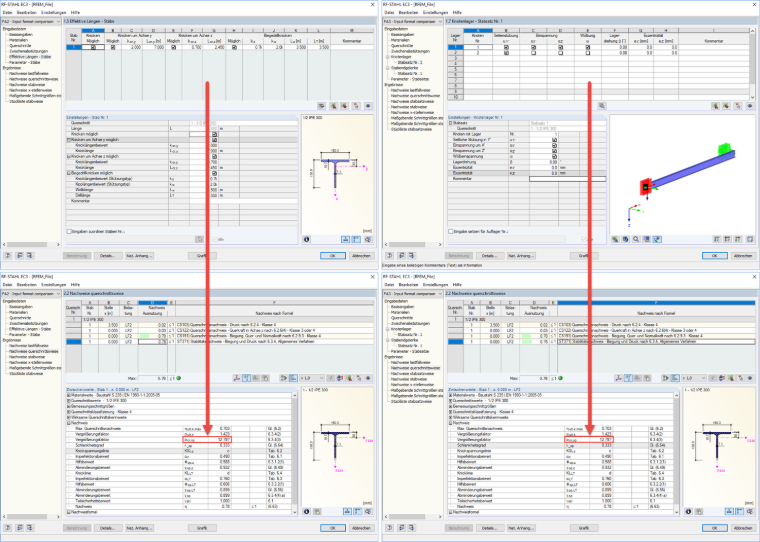Click the blue eye view-mode icon under the Effektive Längen table

pos(368,106)
